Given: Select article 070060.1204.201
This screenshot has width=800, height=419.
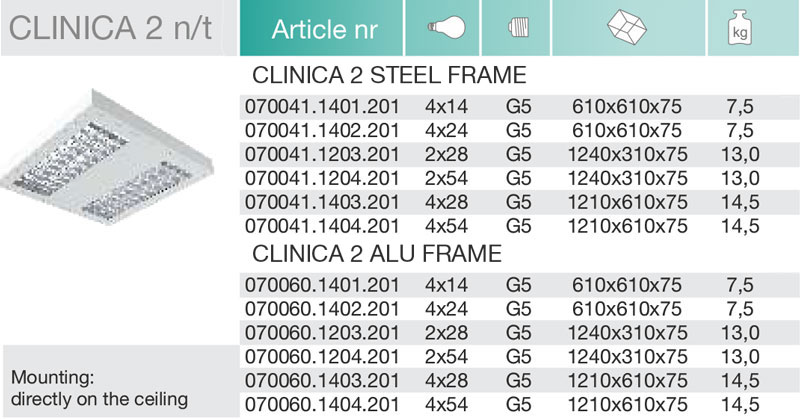Looking at the screenshot, I should tap(322, 357).
